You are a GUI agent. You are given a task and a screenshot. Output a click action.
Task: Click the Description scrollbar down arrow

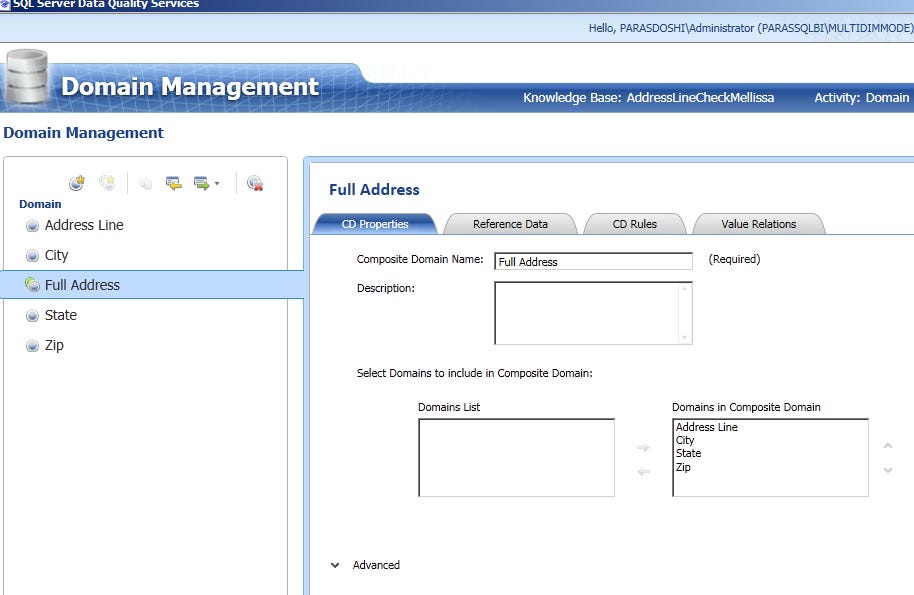coord(684,337)
